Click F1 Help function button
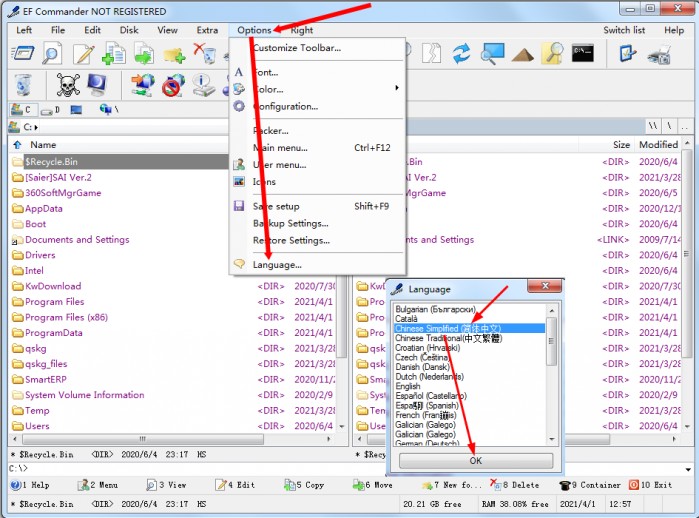The image size is (699, 518). pos(30,485)
